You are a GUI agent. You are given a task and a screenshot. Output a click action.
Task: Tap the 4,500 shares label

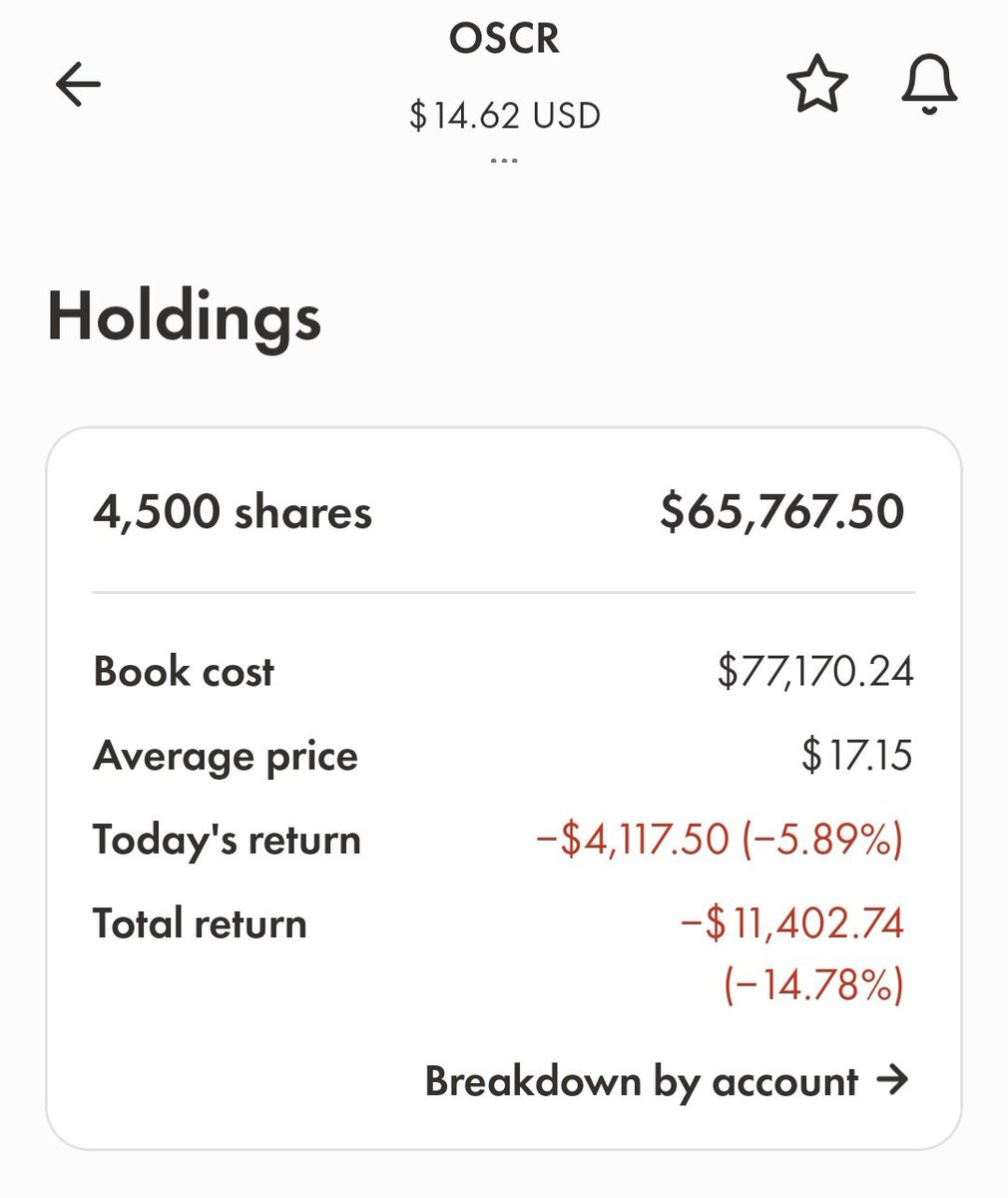pos(233,512)
